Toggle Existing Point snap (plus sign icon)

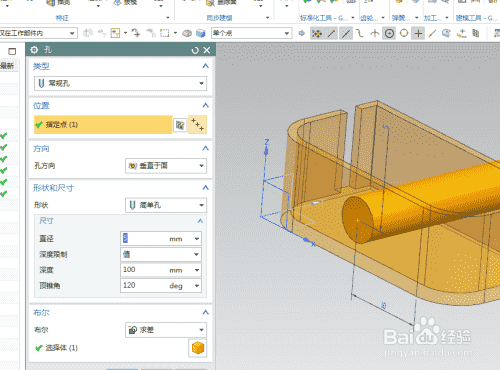pyautogui.click(x=418, y=33)
